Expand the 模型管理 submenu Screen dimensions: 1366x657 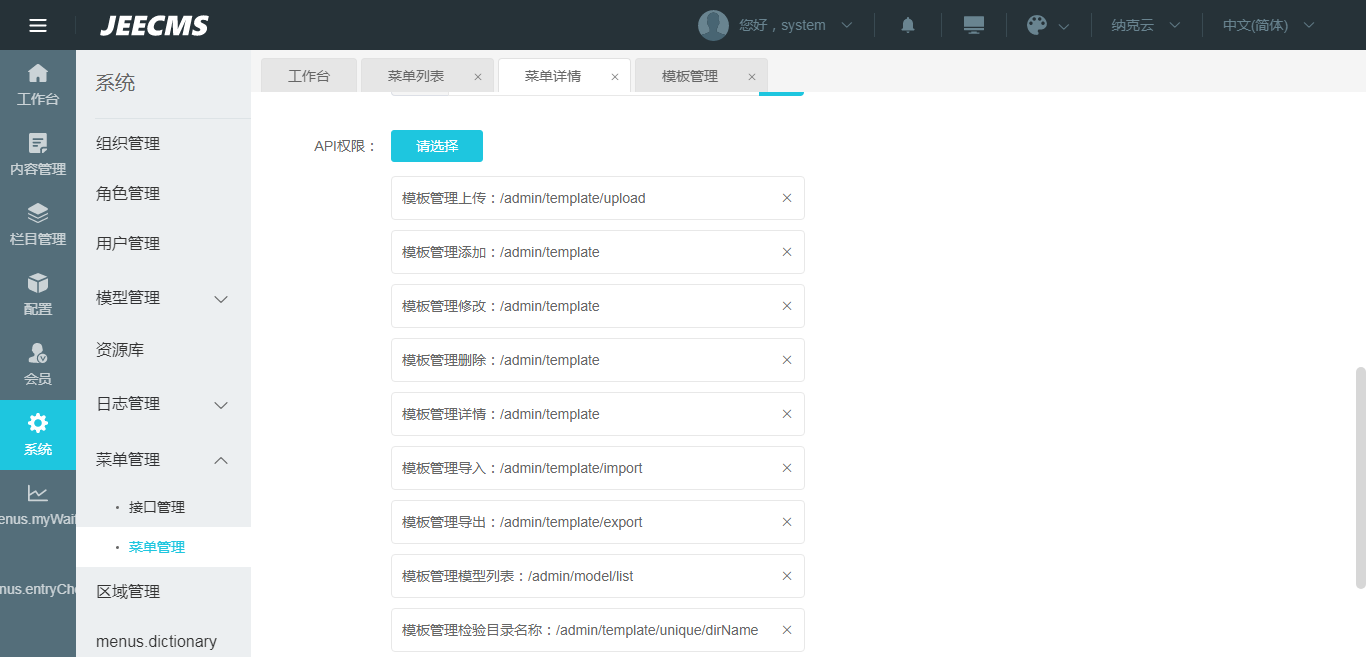tap(222, 298)
